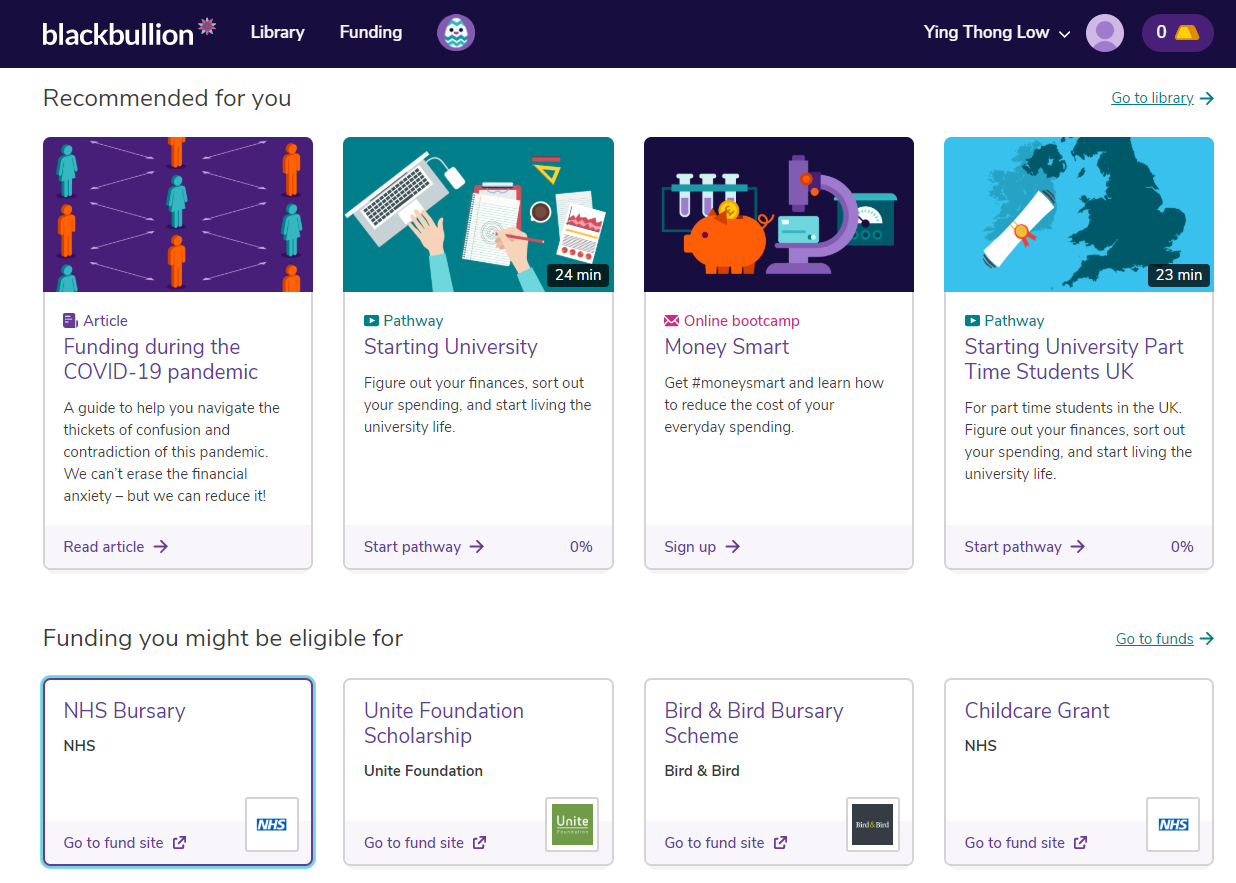Open Money Smart piggy bank thumbnail
The image size is (1236, 883).
tap(779, 215)
